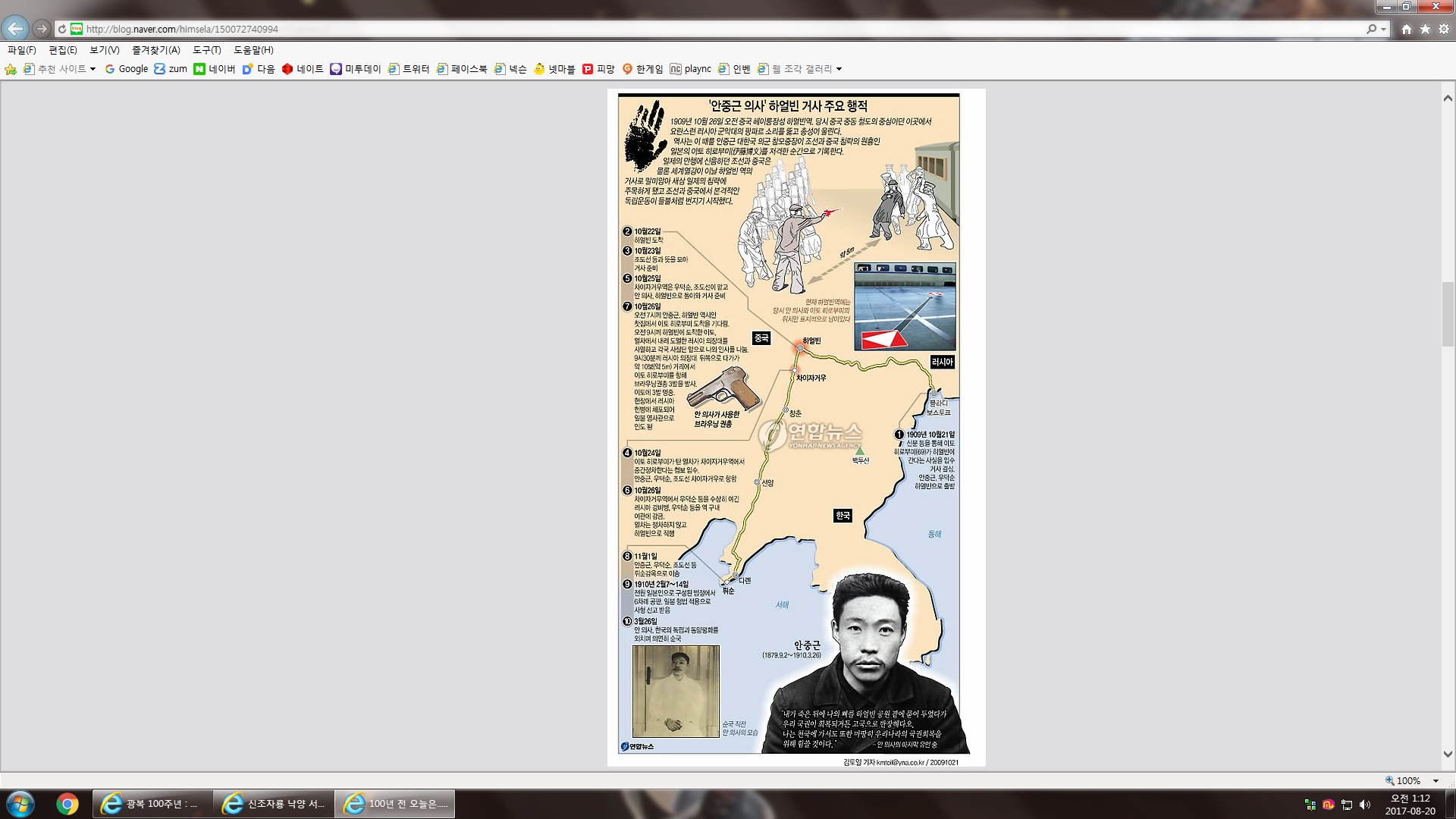
Task: Click the taskbar clock showing 오전 1:12
Action: coord(1410,804)
